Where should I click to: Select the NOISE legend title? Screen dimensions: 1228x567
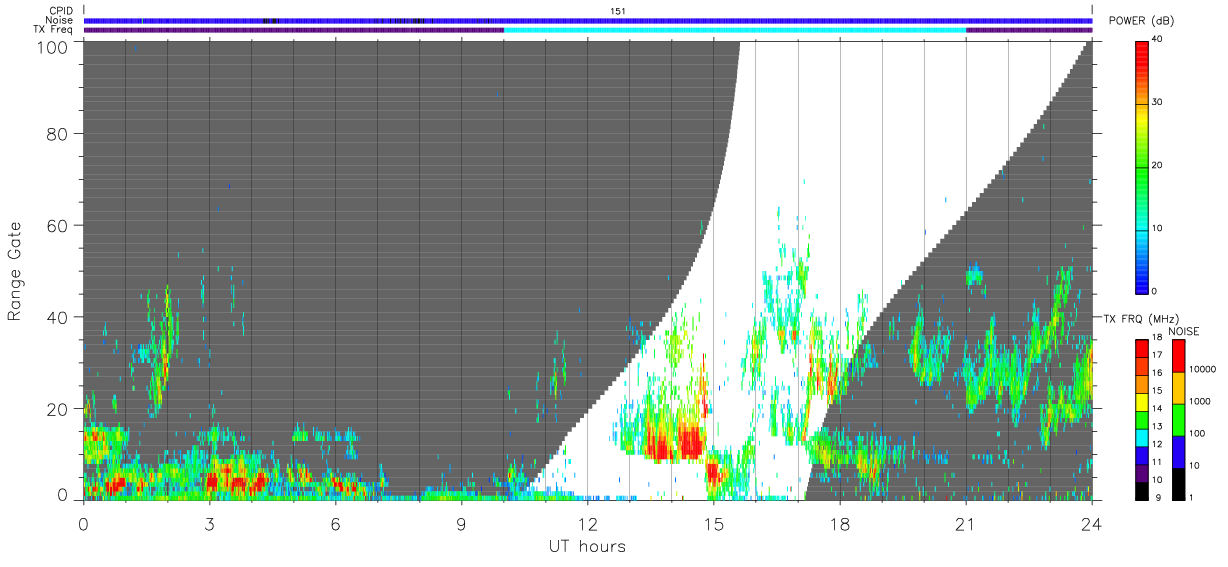pyautogui.click(x=1184, y=331)
